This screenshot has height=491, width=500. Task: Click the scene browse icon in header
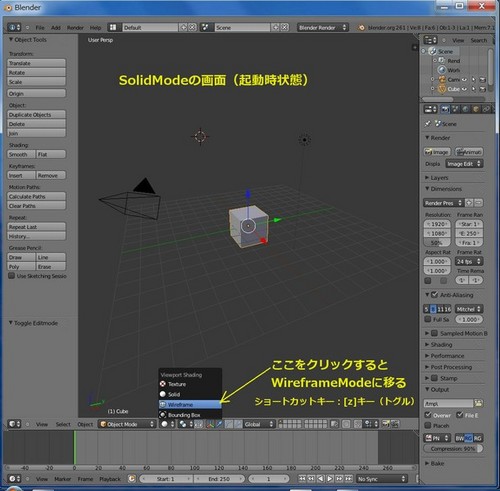(206, 27)
